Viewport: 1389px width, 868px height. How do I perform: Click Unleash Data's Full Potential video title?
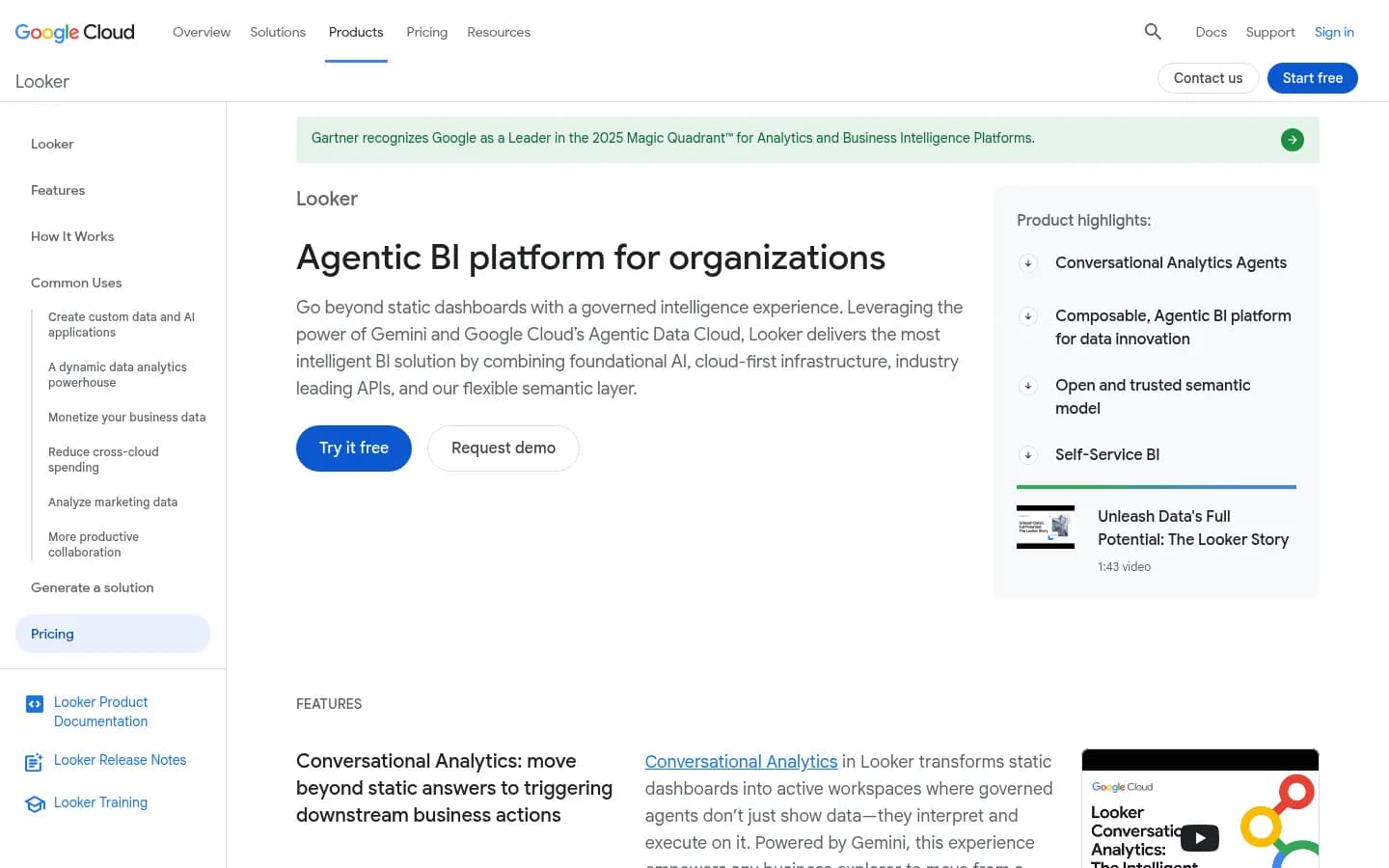1193,528
